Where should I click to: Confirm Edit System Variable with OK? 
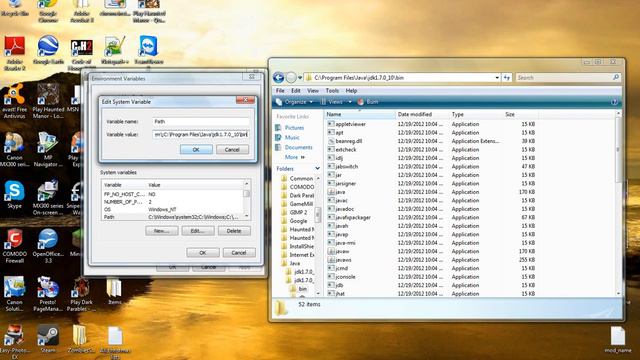196,150
